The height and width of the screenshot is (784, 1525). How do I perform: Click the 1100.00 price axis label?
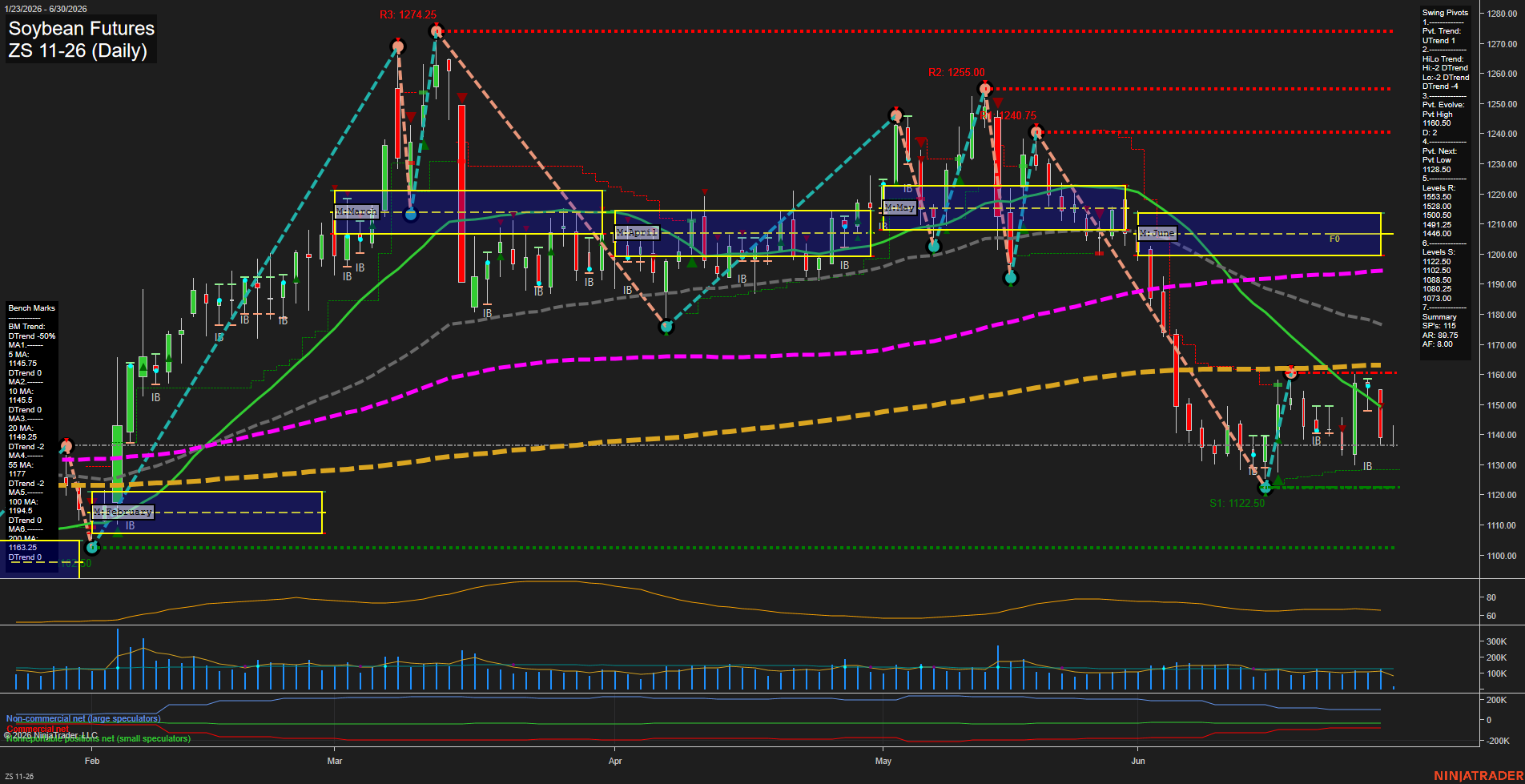1502,556
